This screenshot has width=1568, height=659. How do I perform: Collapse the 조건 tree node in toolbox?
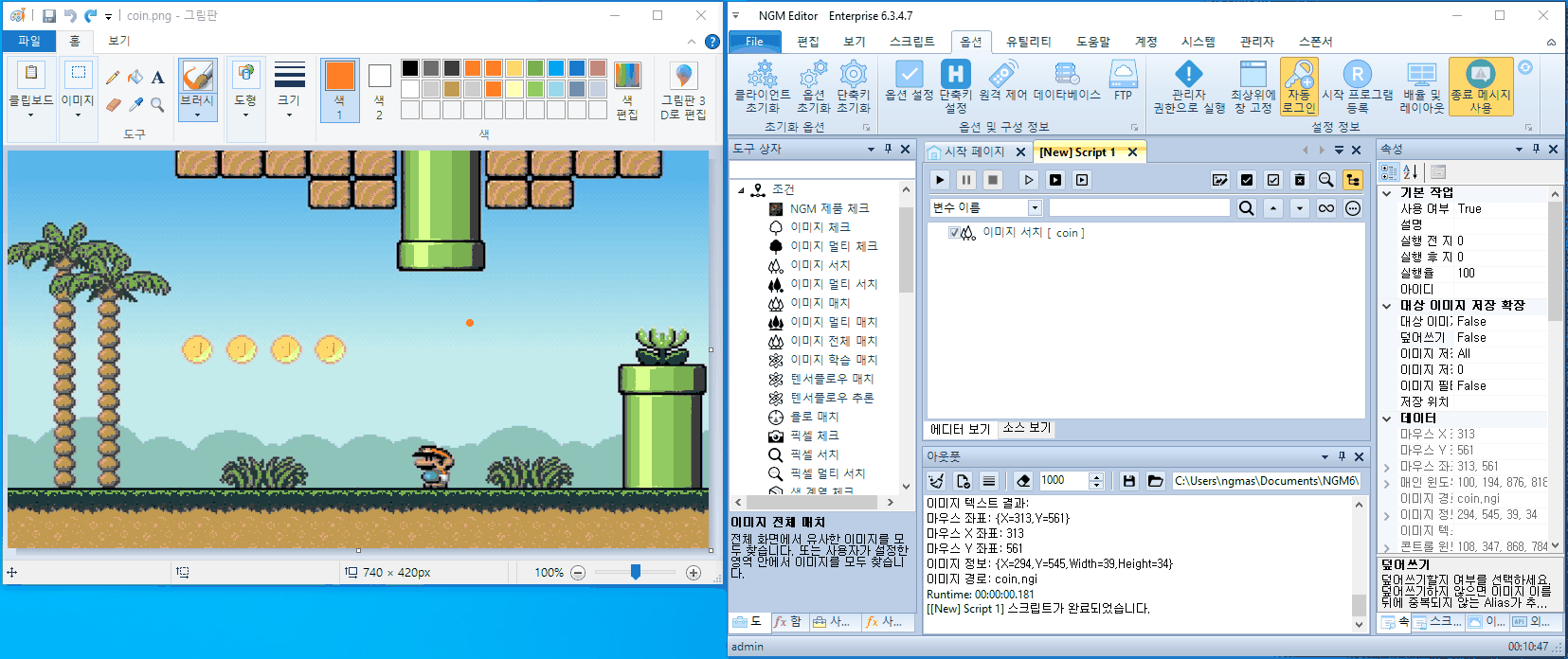click(742, 190)
